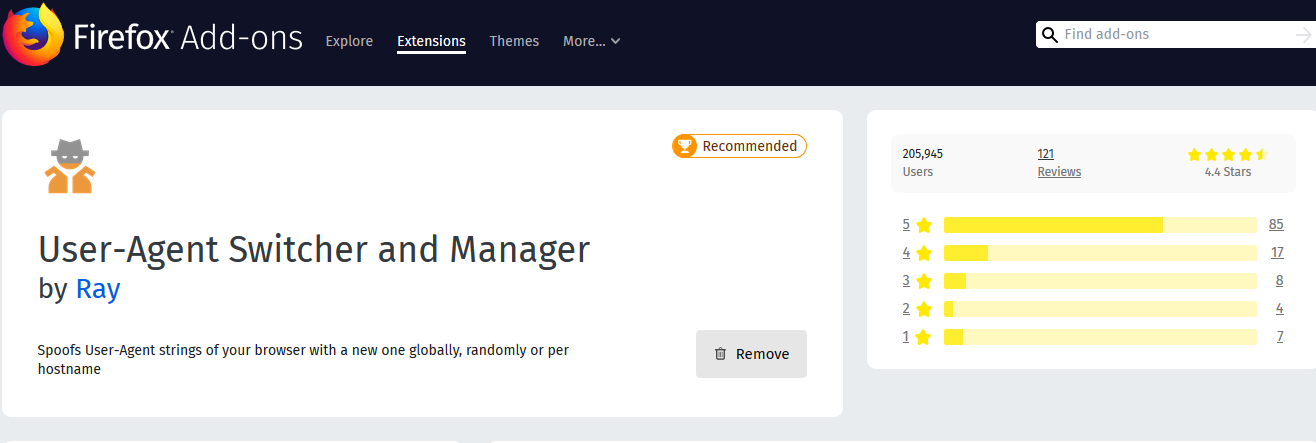
Task: Click the 4-star rating bar
Action: (1100, 253)
